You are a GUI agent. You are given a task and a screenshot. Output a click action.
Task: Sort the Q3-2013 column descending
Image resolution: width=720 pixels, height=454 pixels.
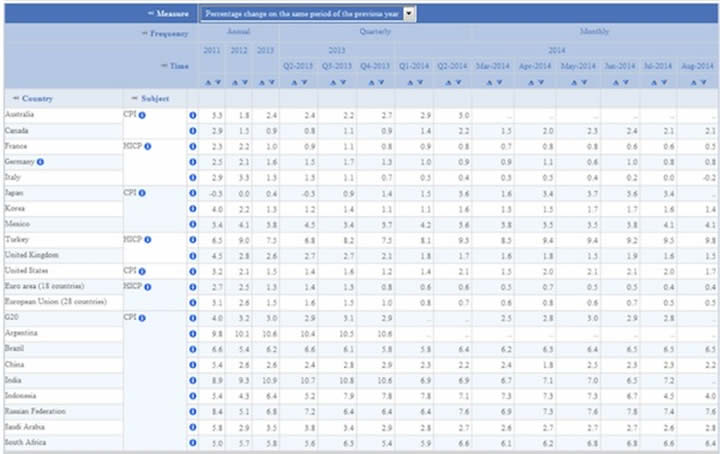point(343,83)
